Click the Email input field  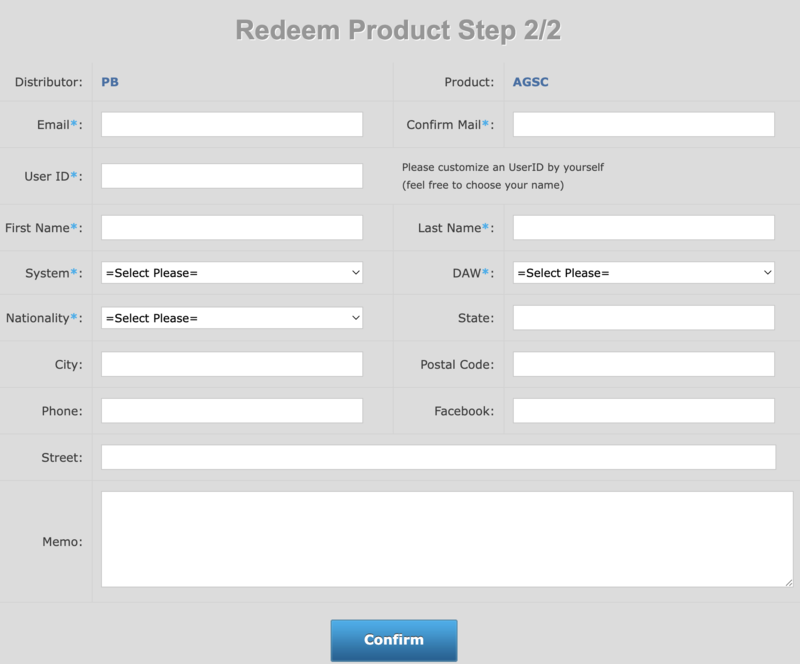pyautogui.click(x=232, y=124)
